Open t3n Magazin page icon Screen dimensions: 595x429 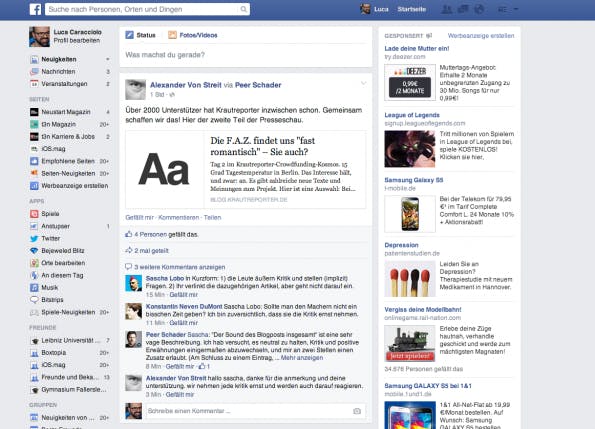(34, 124)
